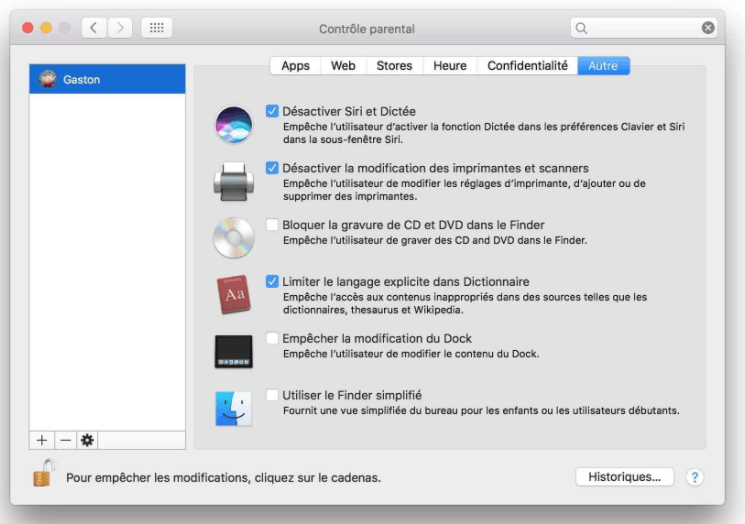Enable Bloquer la gravure de CD et DVD
This screenshot has width=745, height=524.
[x=273, y=225]
